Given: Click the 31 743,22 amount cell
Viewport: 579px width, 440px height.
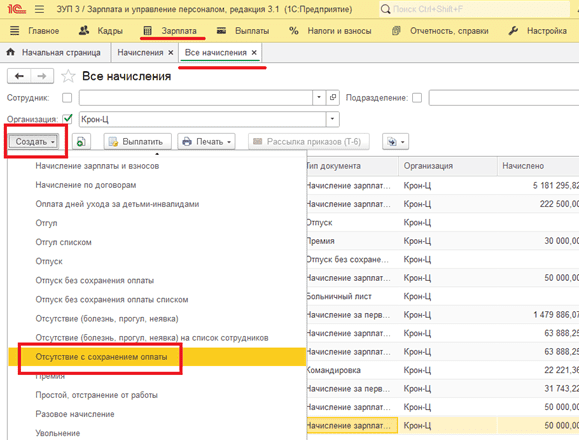Looking at the screenshot, I should click(538, 389).
